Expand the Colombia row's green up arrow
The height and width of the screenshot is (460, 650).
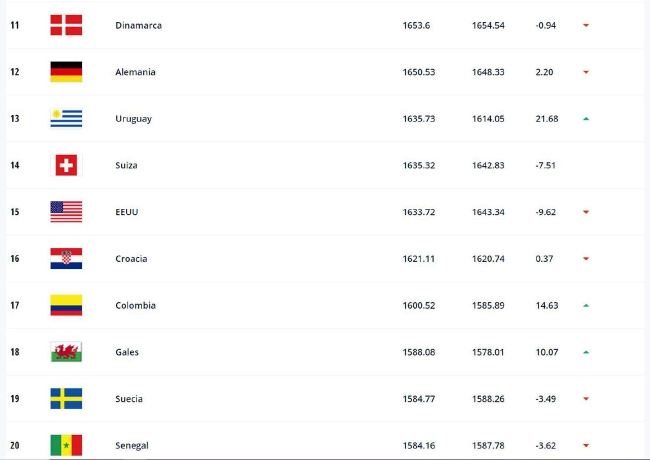(x=585, y=306)
